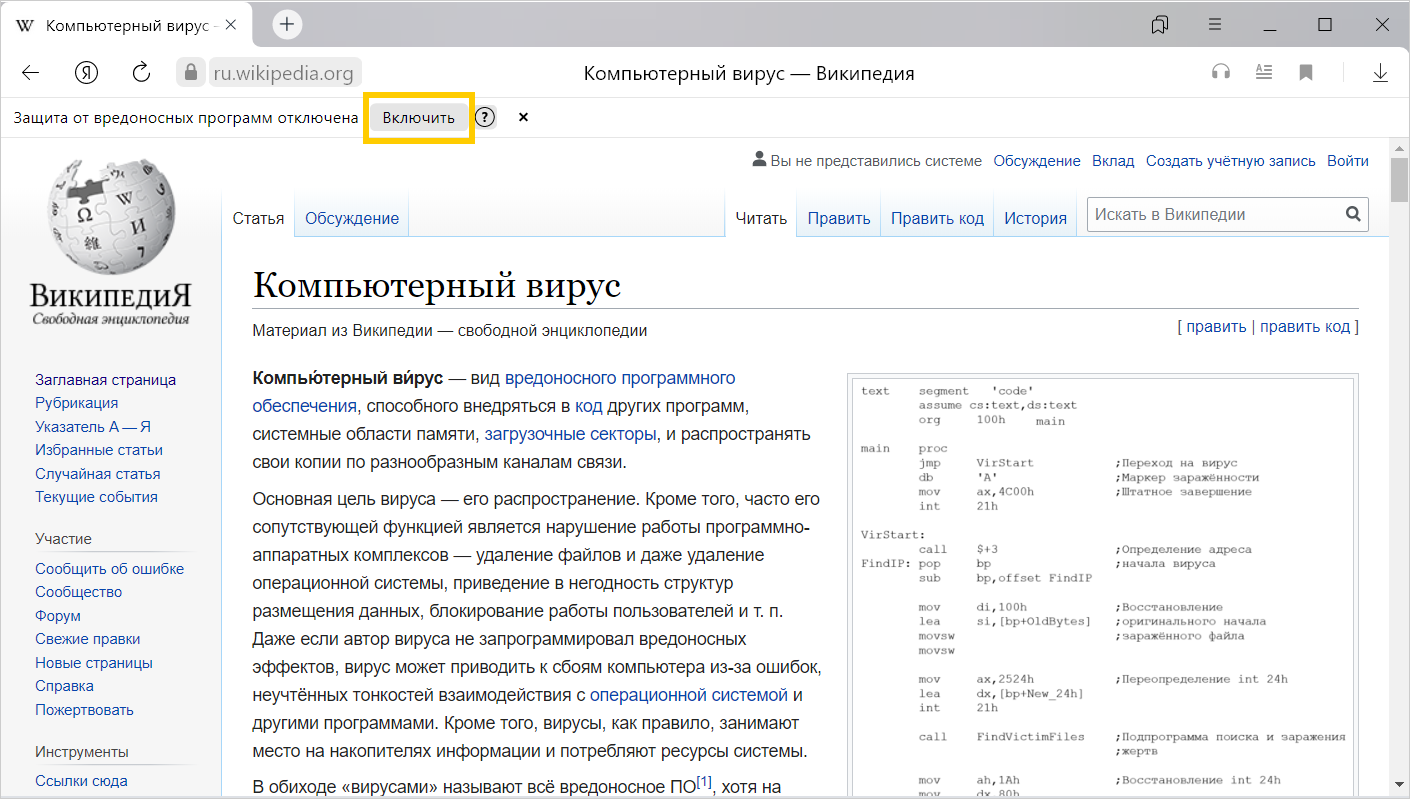Open the bookmarks panel icon in title bar
This screenshot has width=1410, height=799.
click(1160, 25)
